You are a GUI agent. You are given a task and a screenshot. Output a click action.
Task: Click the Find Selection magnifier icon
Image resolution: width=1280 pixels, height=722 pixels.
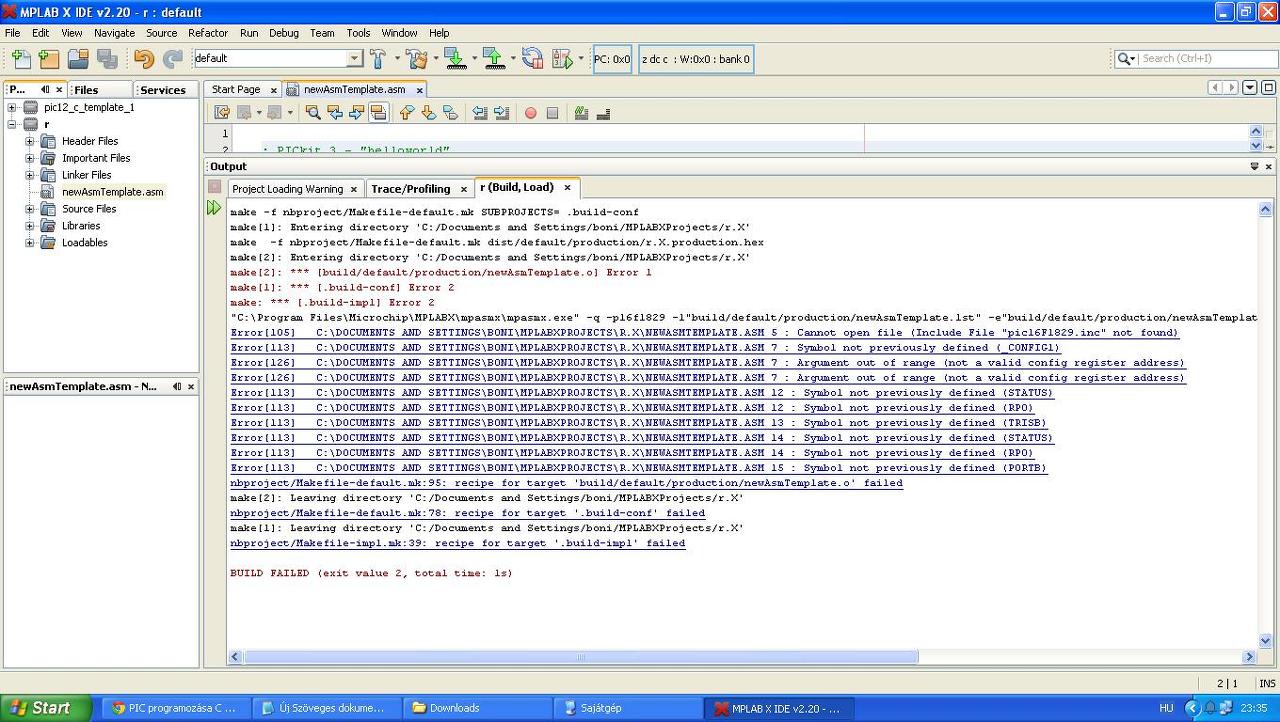[x=313, y=113]
